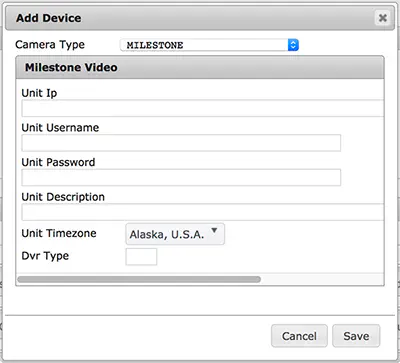
Task: Open the Camera Type MILESTONE dropdown
Action: pyautogui.click(x=209, y=45)
